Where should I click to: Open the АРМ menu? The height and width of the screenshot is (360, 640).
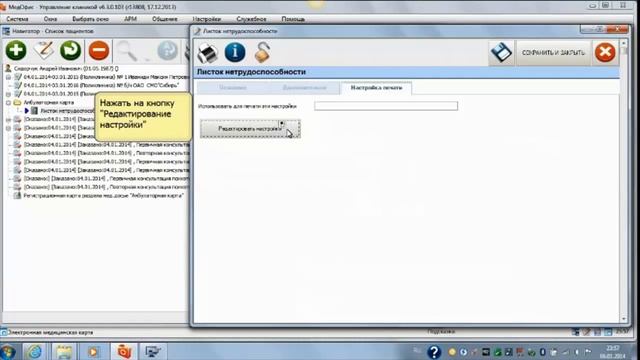coord(130,19)
